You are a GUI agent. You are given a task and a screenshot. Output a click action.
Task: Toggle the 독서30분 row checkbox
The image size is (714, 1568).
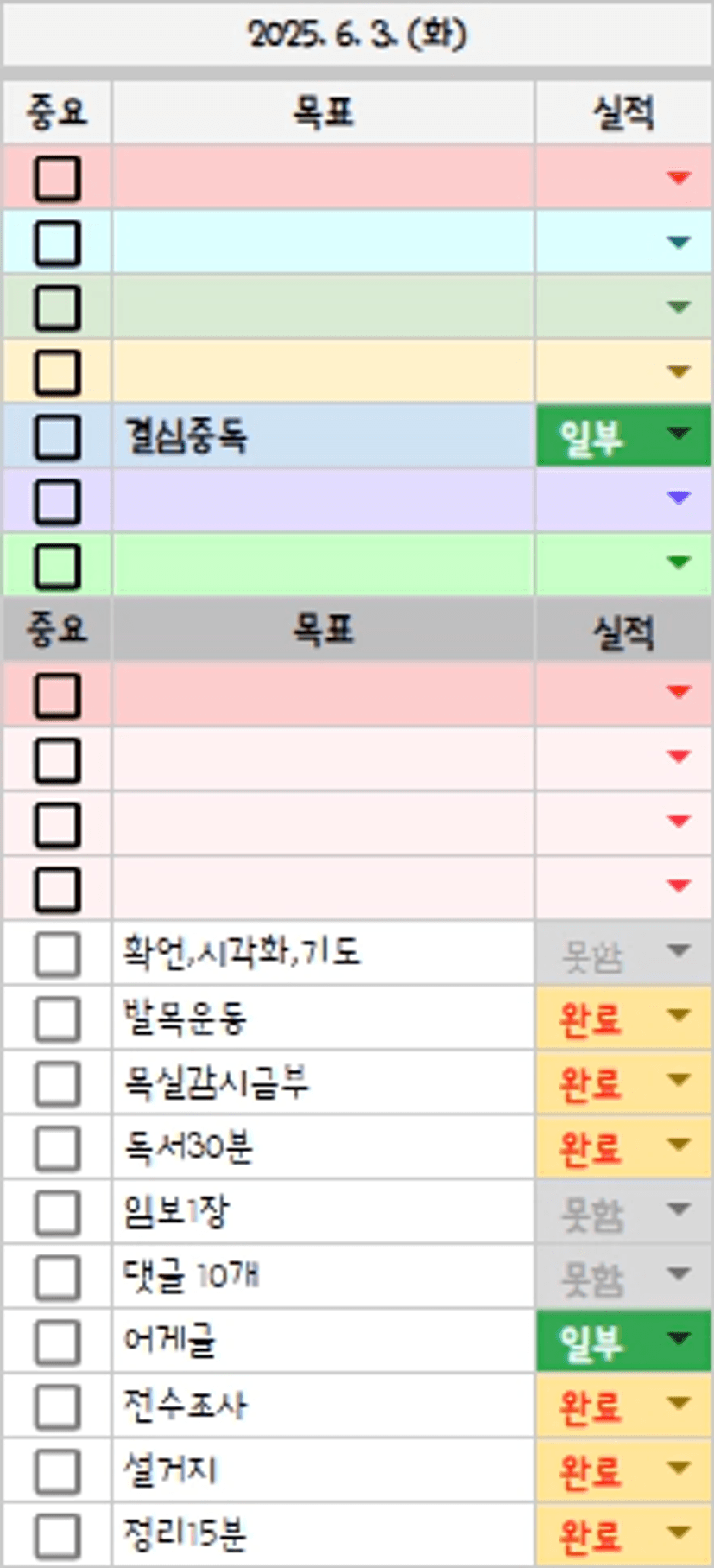coord(57,1147)
